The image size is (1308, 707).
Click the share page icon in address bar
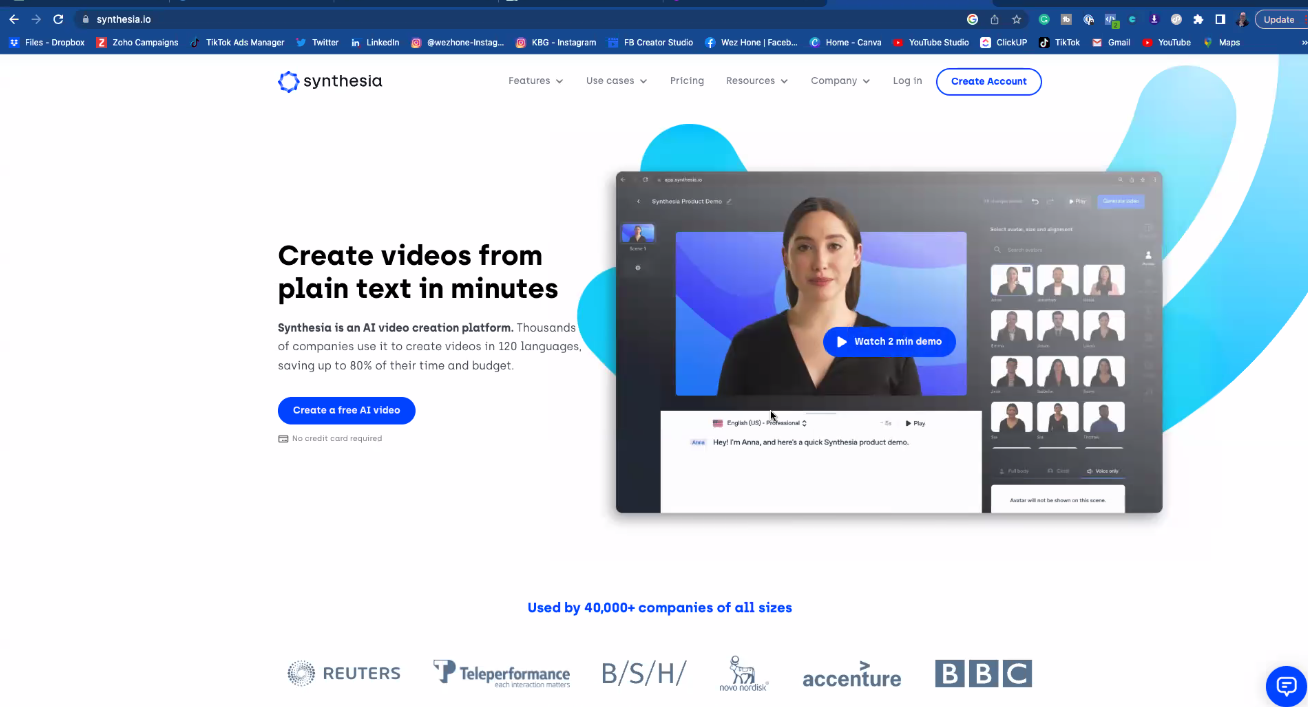pos(994,19)
